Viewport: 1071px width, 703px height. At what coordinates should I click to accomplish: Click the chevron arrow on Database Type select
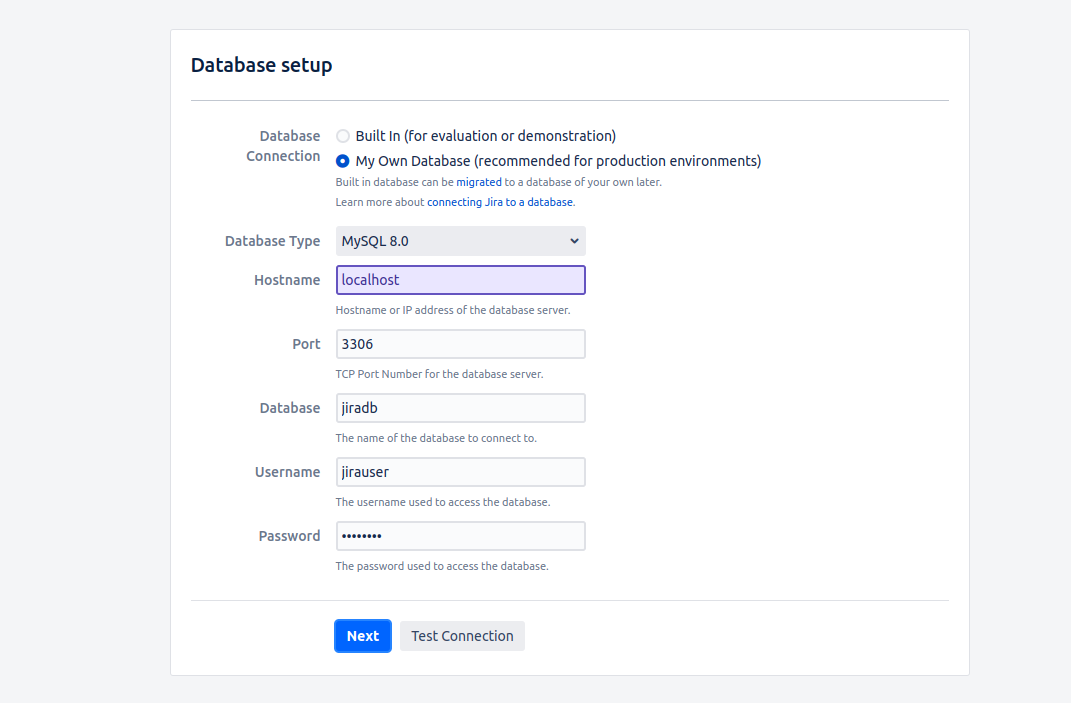point(574,241)
